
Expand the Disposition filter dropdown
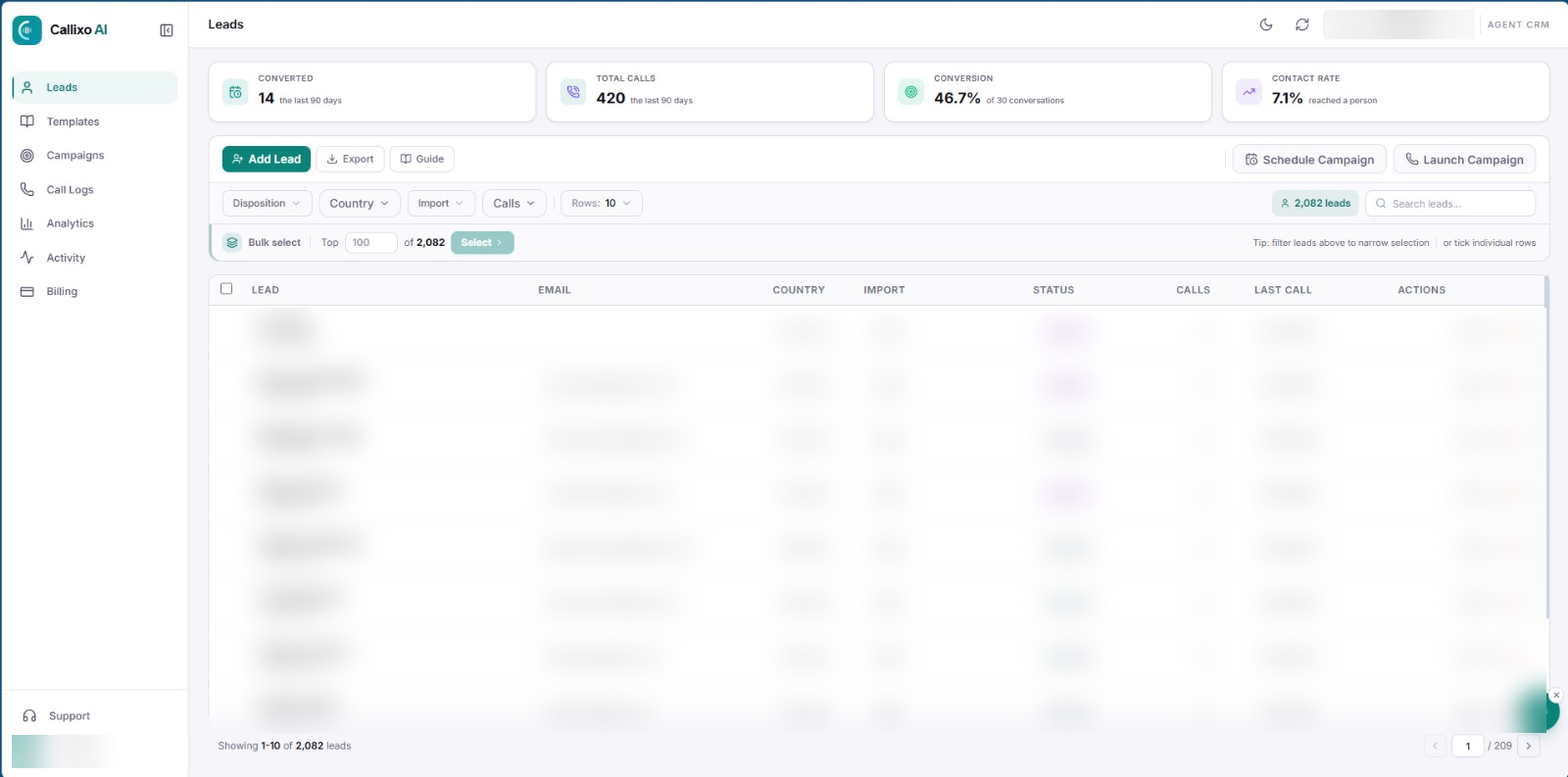click(267, 203)
